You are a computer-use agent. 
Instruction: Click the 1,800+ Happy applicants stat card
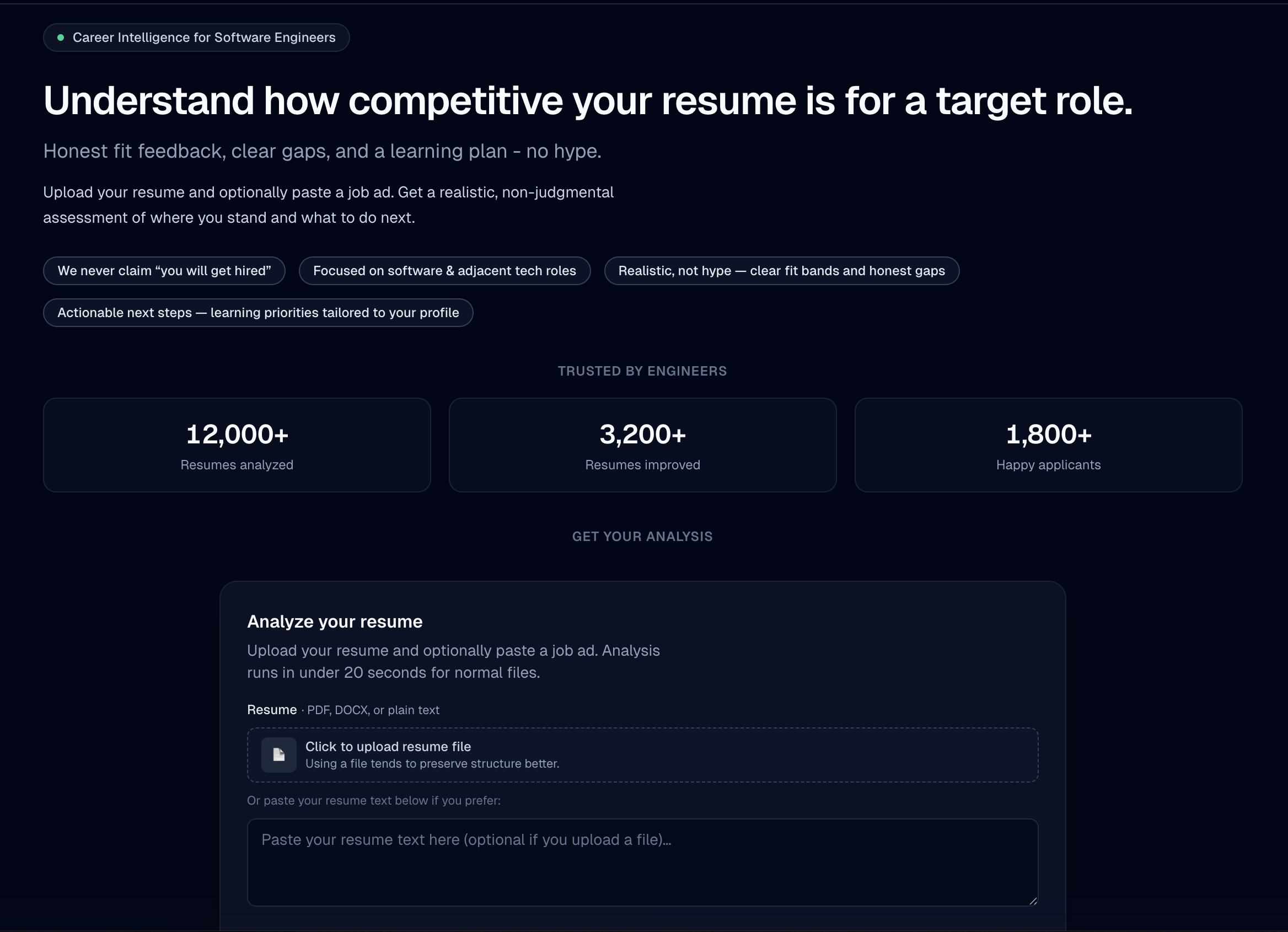(x=1048, y=444)
